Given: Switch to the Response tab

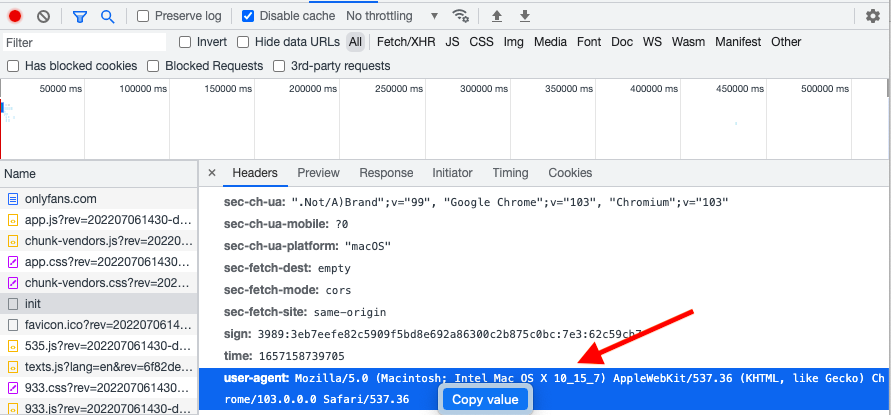Looking at the screenshot, I should (386, 173).
